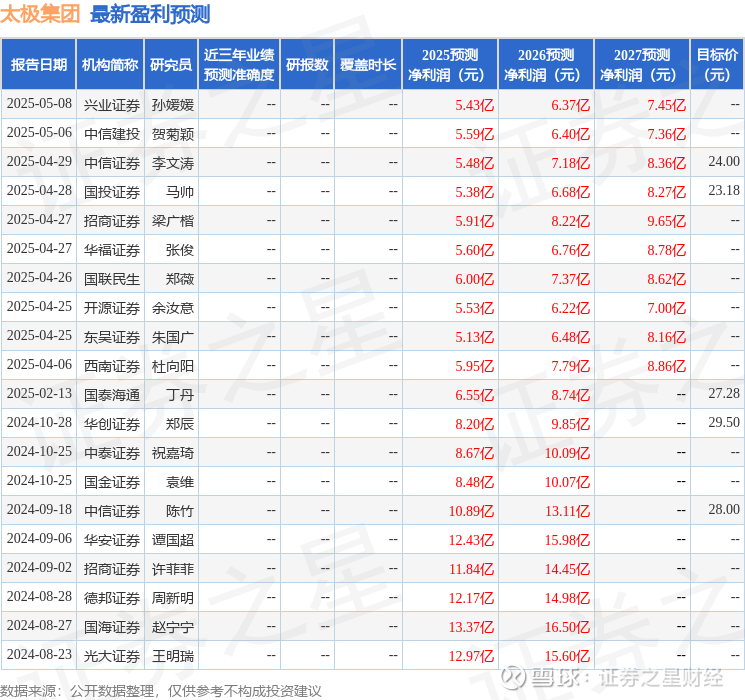Select the date 2025-05-08
Image resolution: width=745 pixels, height=700 pixels.
pyautogui.click(x=39, y=104)
